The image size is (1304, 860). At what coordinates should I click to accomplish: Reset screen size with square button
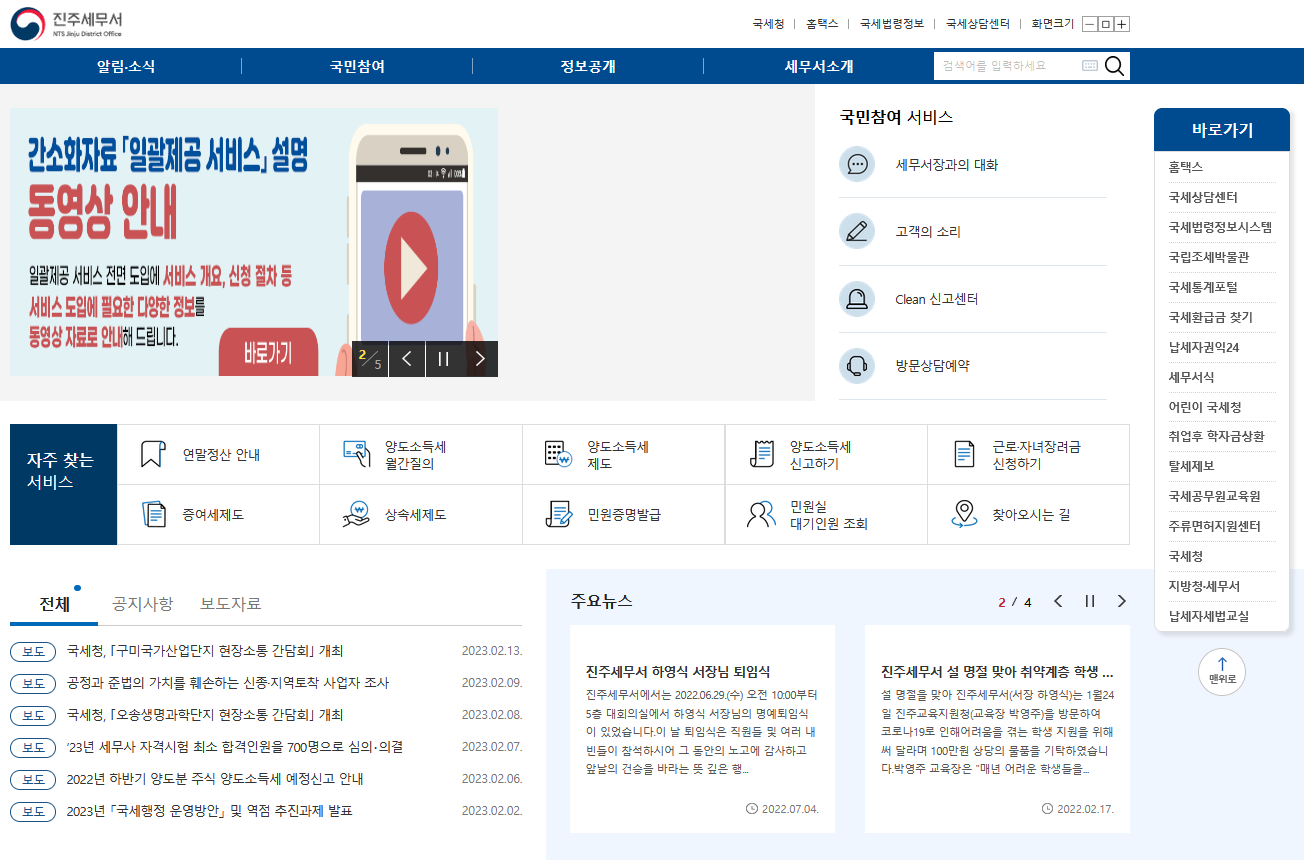point(1106,24)
